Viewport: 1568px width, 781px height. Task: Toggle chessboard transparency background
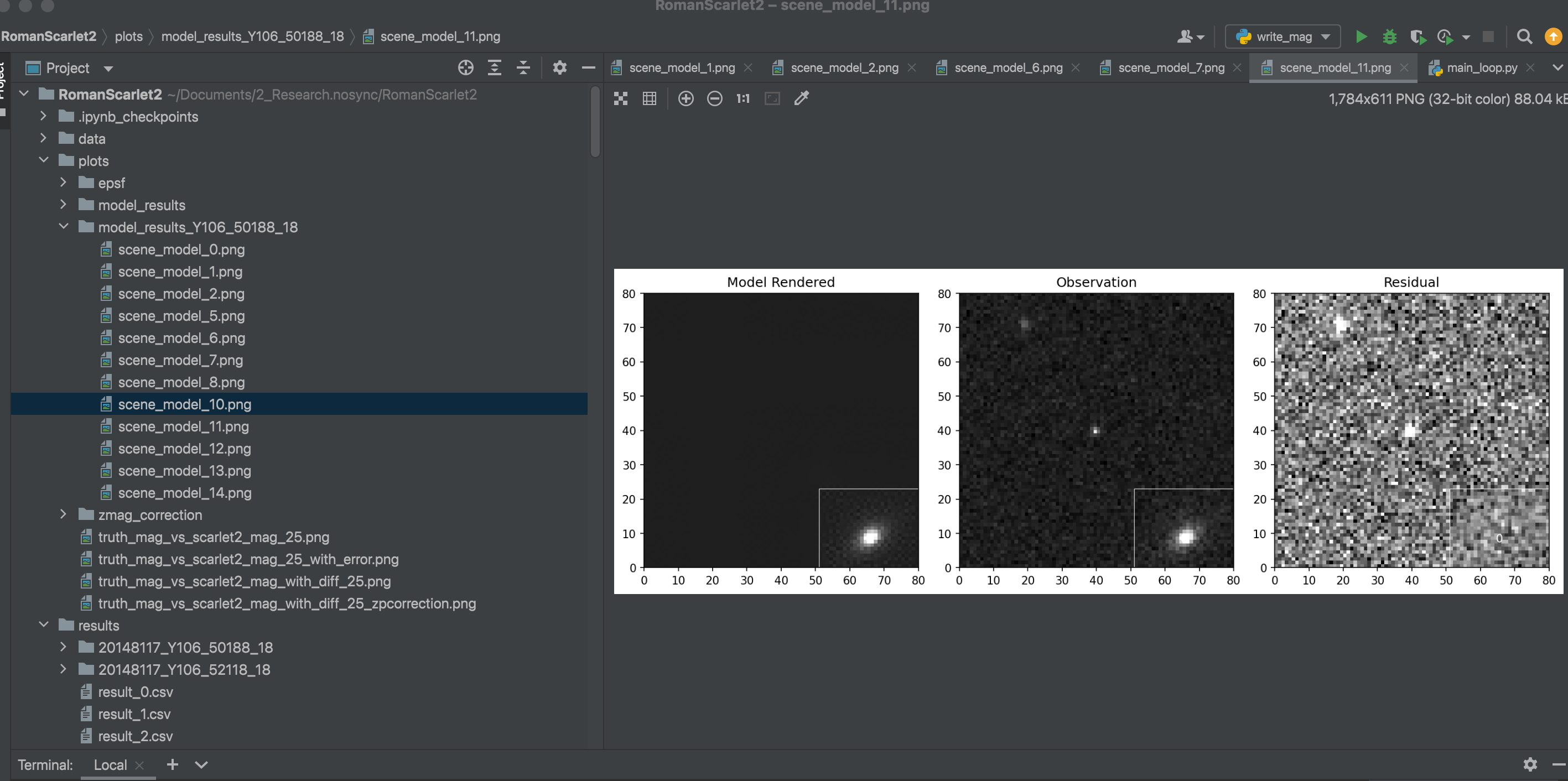tap(620, 98)
